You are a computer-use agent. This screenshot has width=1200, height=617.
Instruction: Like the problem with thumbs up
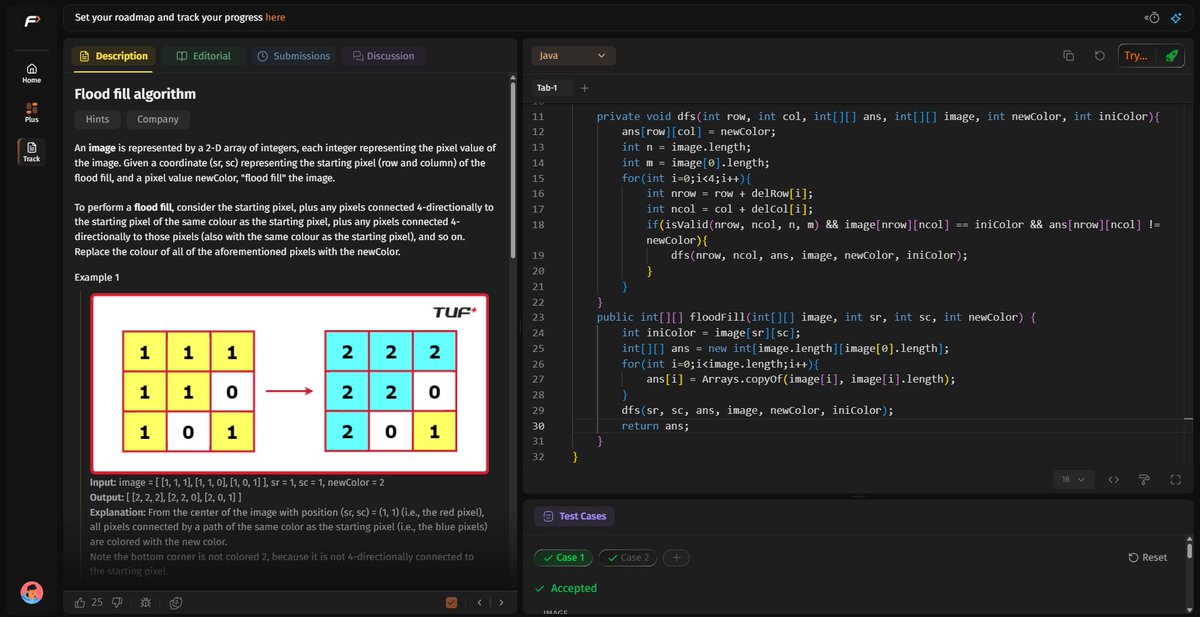pos(81,602)
